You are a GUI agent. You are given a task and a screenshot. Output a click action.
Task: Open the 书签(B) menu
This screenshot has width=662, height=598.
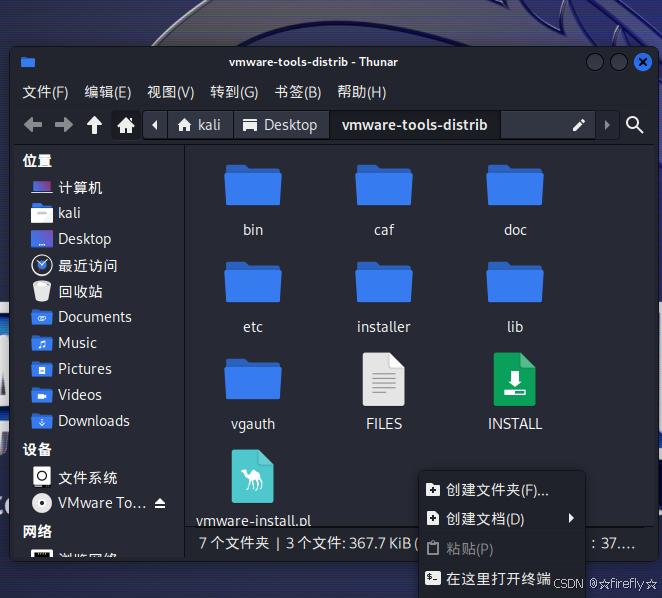pyautogui.click(x=298, y=92)
